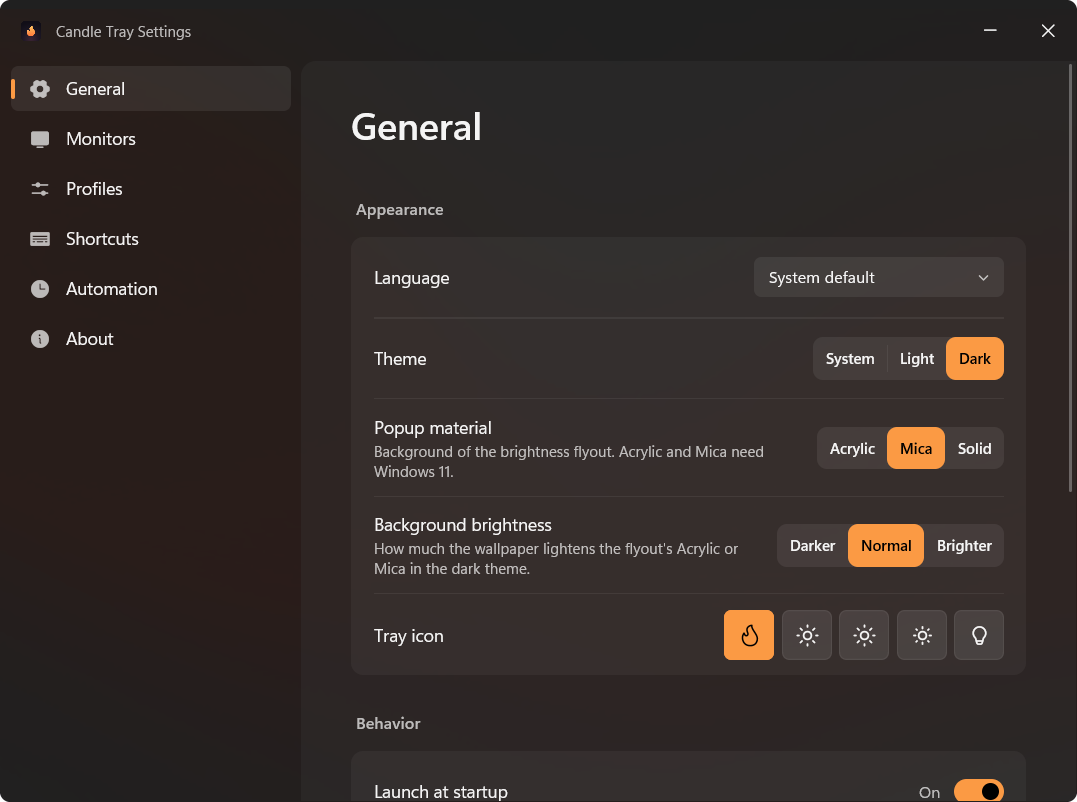Click the "Appearance" section heading
This screenshot has height=802, width=1077.
pyautogui.click(x=399, y=209)
